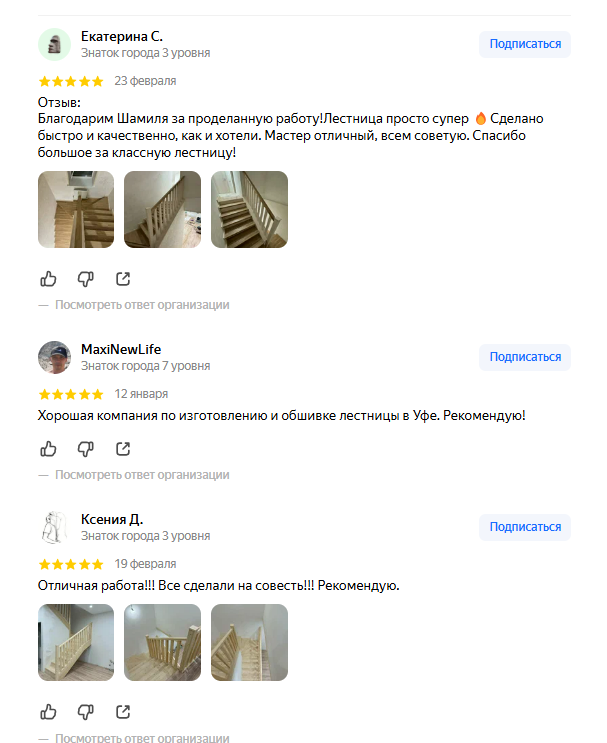The width and height of the screenshot is (607, 743).
Task: Share Екатерина С.'s review
Action: (x=123, y=279)
